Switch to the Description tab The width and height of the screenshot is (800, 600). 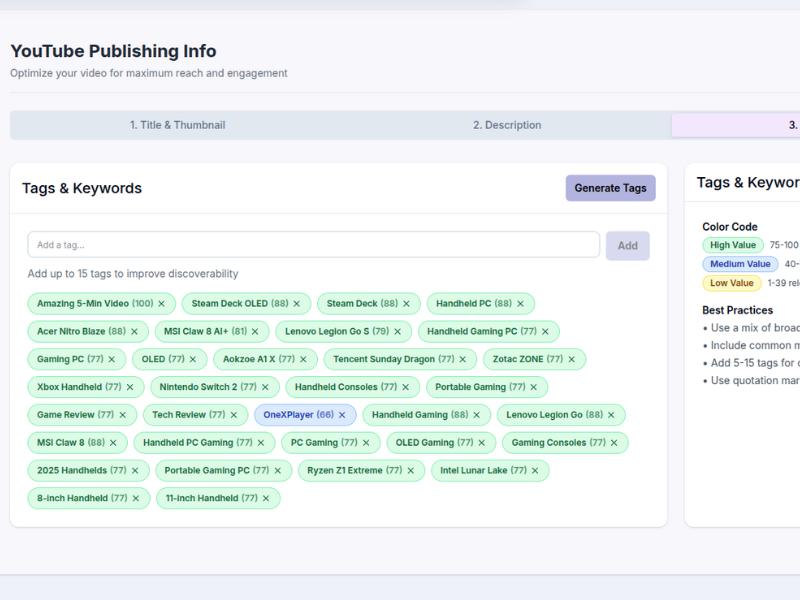click(x=507, y=125)
